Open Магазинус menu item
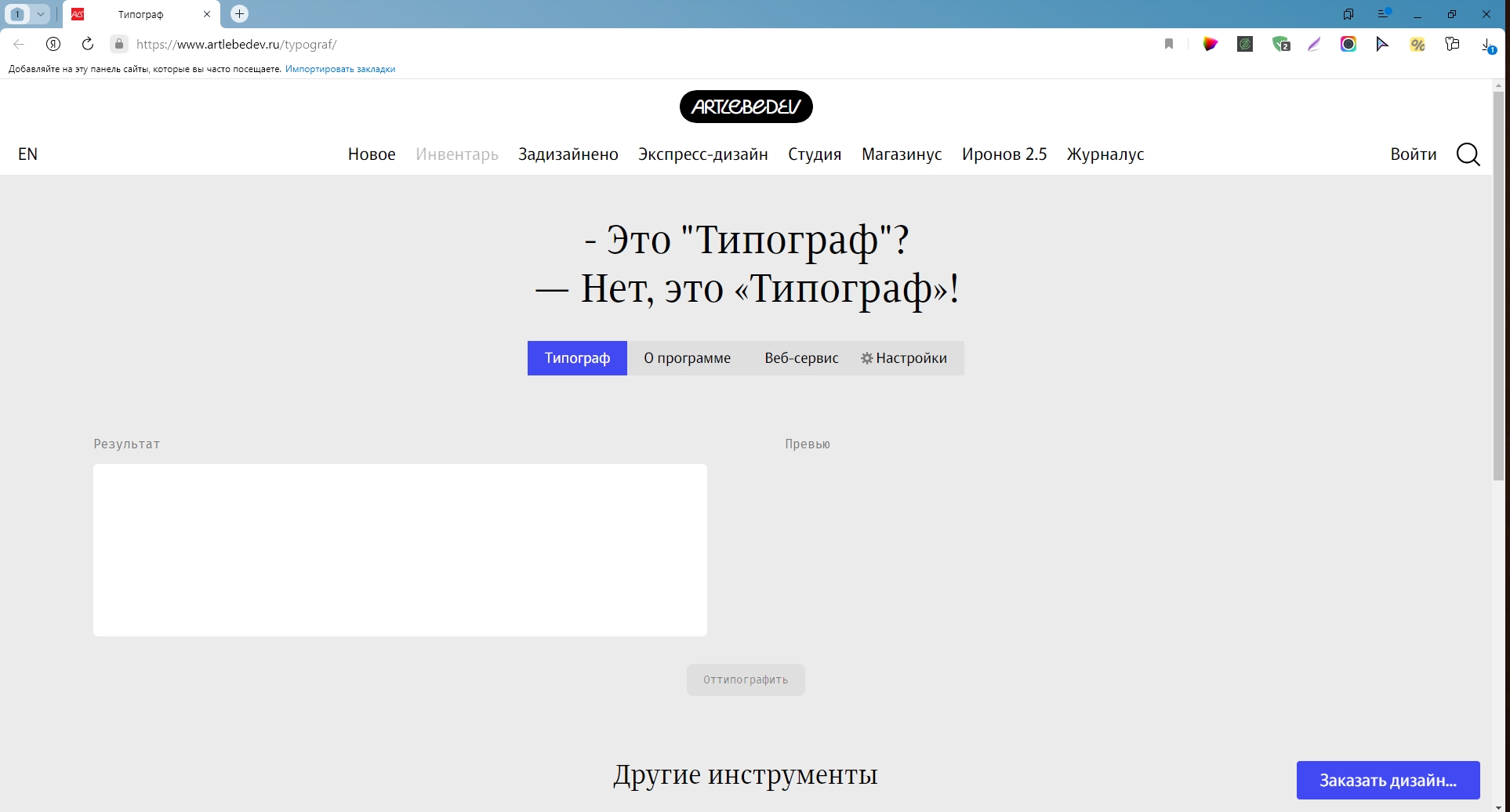 [x=902, y=154]
